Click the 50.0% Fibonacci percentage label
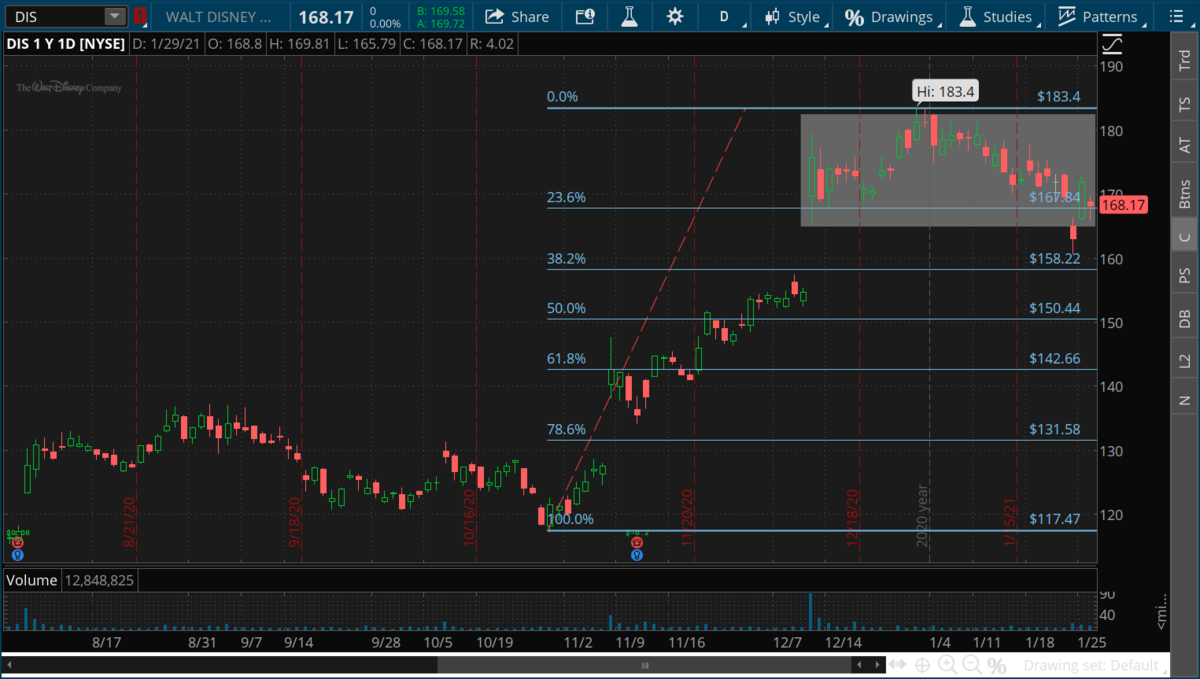The width and height of the screenshot is (1200, 679). [566, 308]
